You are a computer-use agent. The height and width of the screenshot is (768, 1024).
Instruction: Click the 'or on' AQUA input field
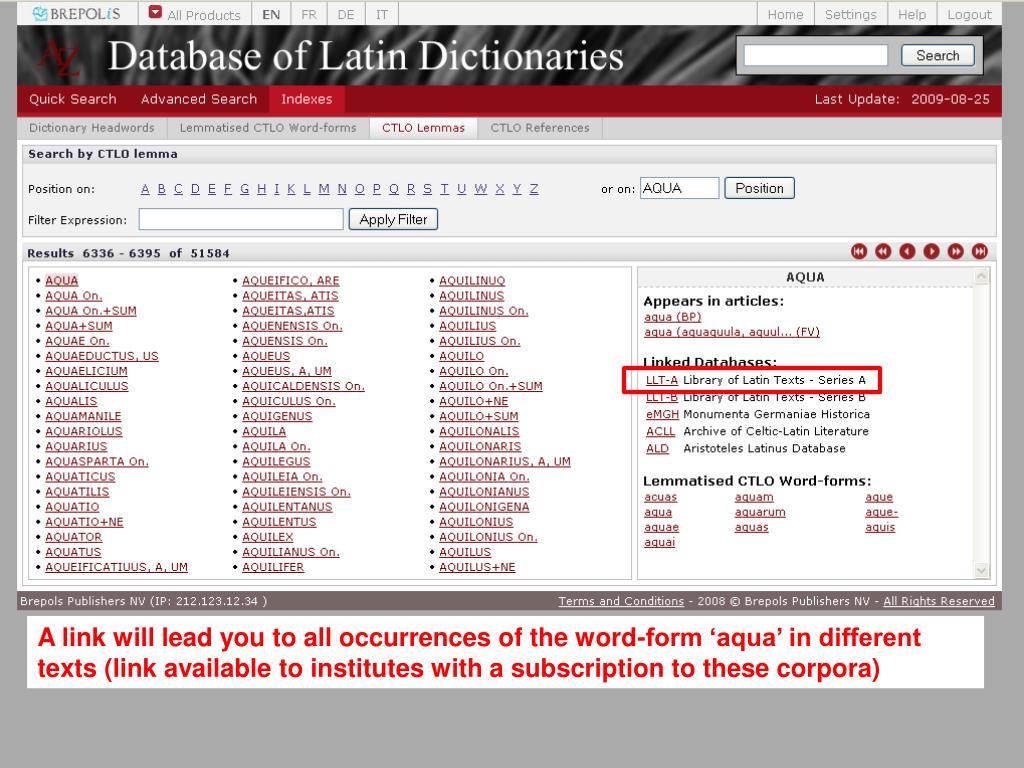click(x=679, y=188)
